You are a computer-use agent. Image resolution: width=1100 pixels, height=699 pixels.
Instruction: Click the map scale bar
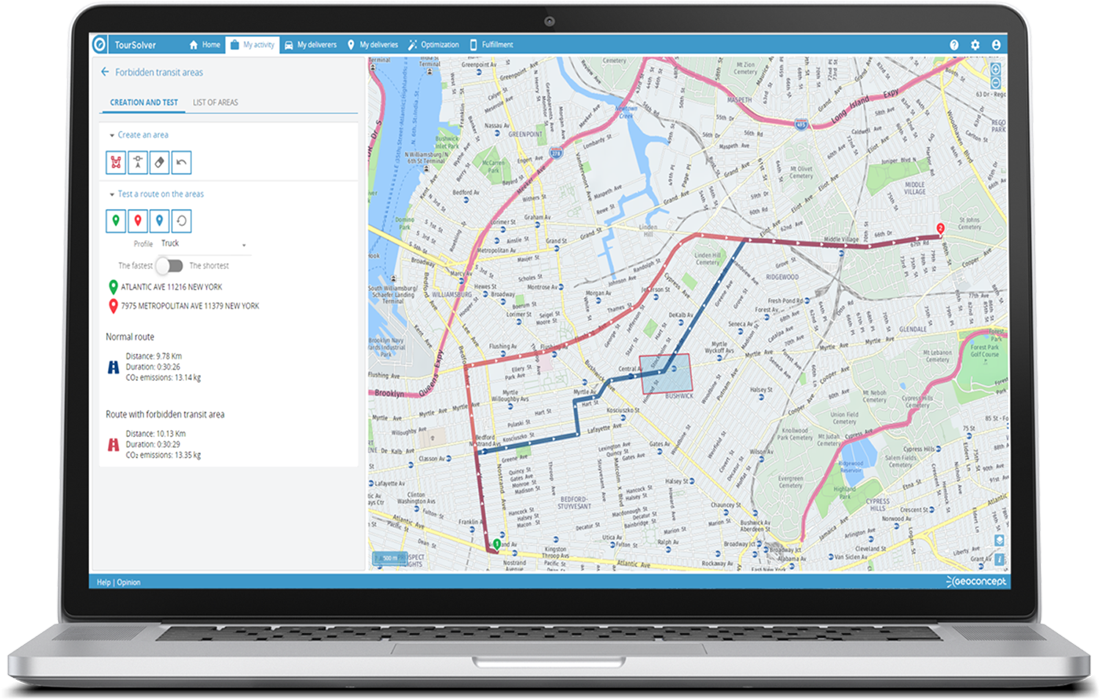click(389, 559)
